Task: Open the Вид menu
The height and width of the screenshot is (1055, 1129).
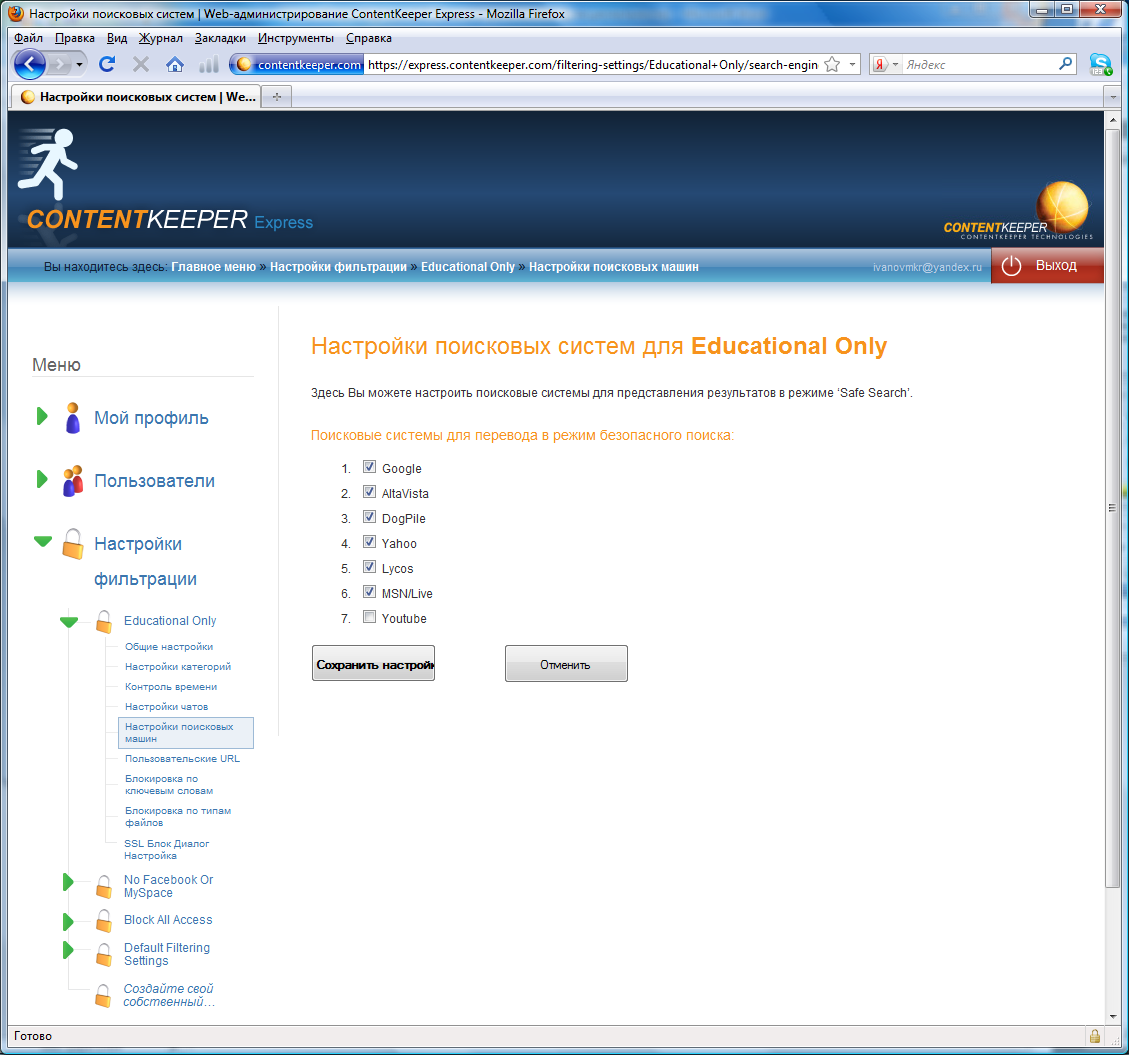Action: tap(117, 38)
